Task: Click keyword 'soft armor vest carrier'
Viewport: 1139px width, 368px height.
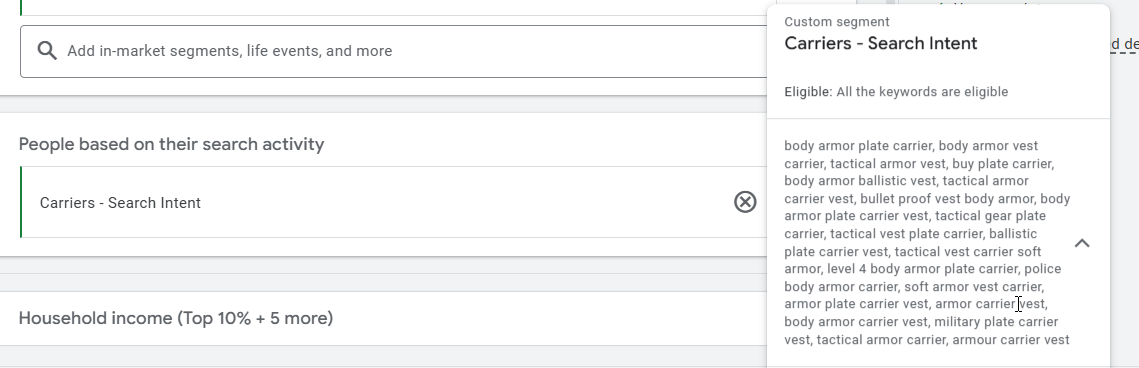Action: tap(973, 287)
